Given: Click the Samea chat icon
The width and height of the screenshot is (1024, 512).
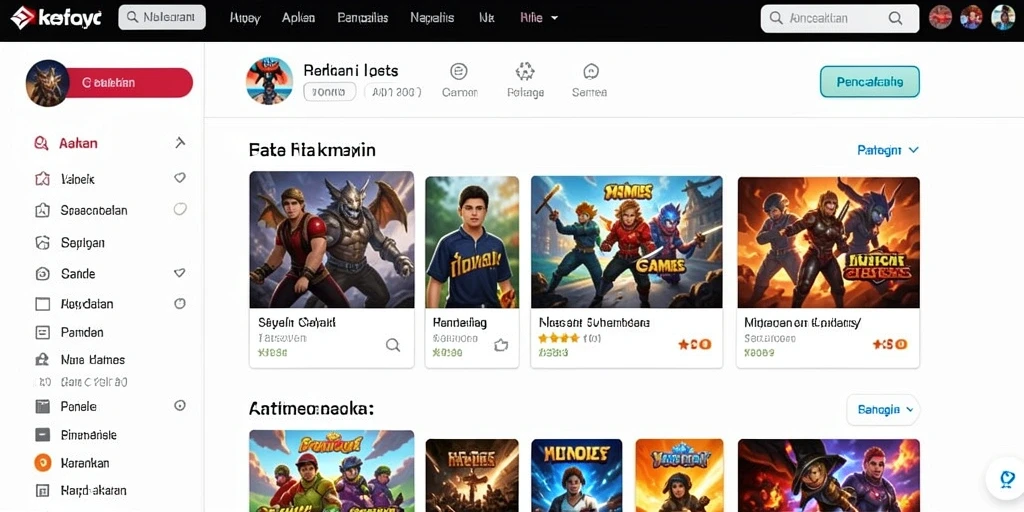Looking at the screenshot, I should (x=591, y=71).
